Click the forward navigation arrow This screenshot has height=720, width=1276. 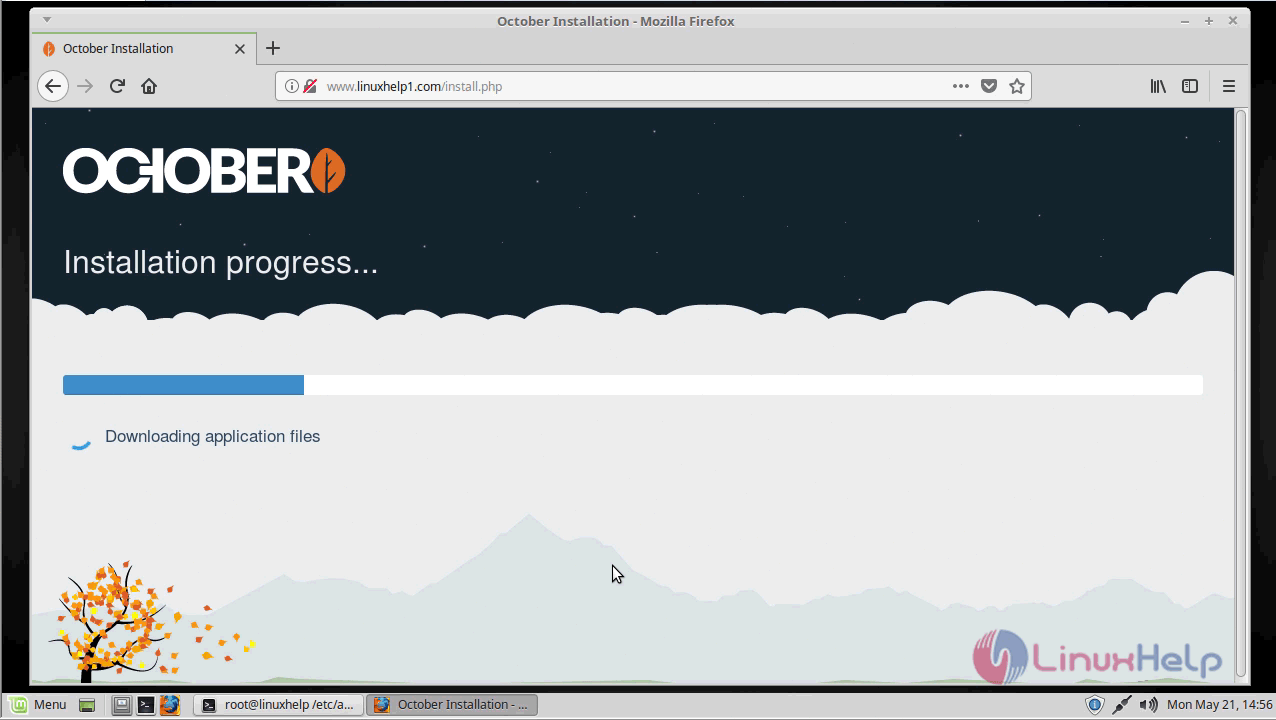pos(85,86)
